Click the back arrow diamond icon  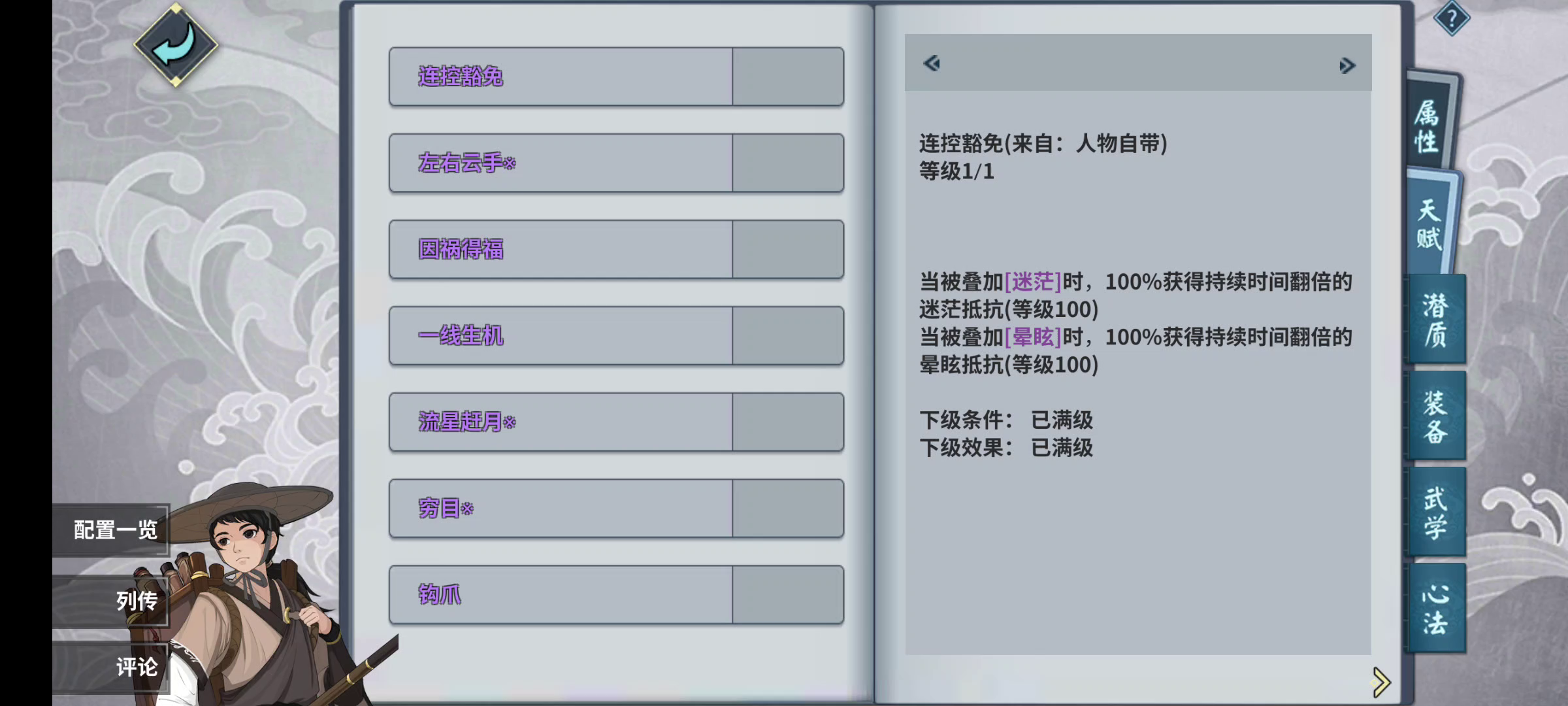pos(175,44)
